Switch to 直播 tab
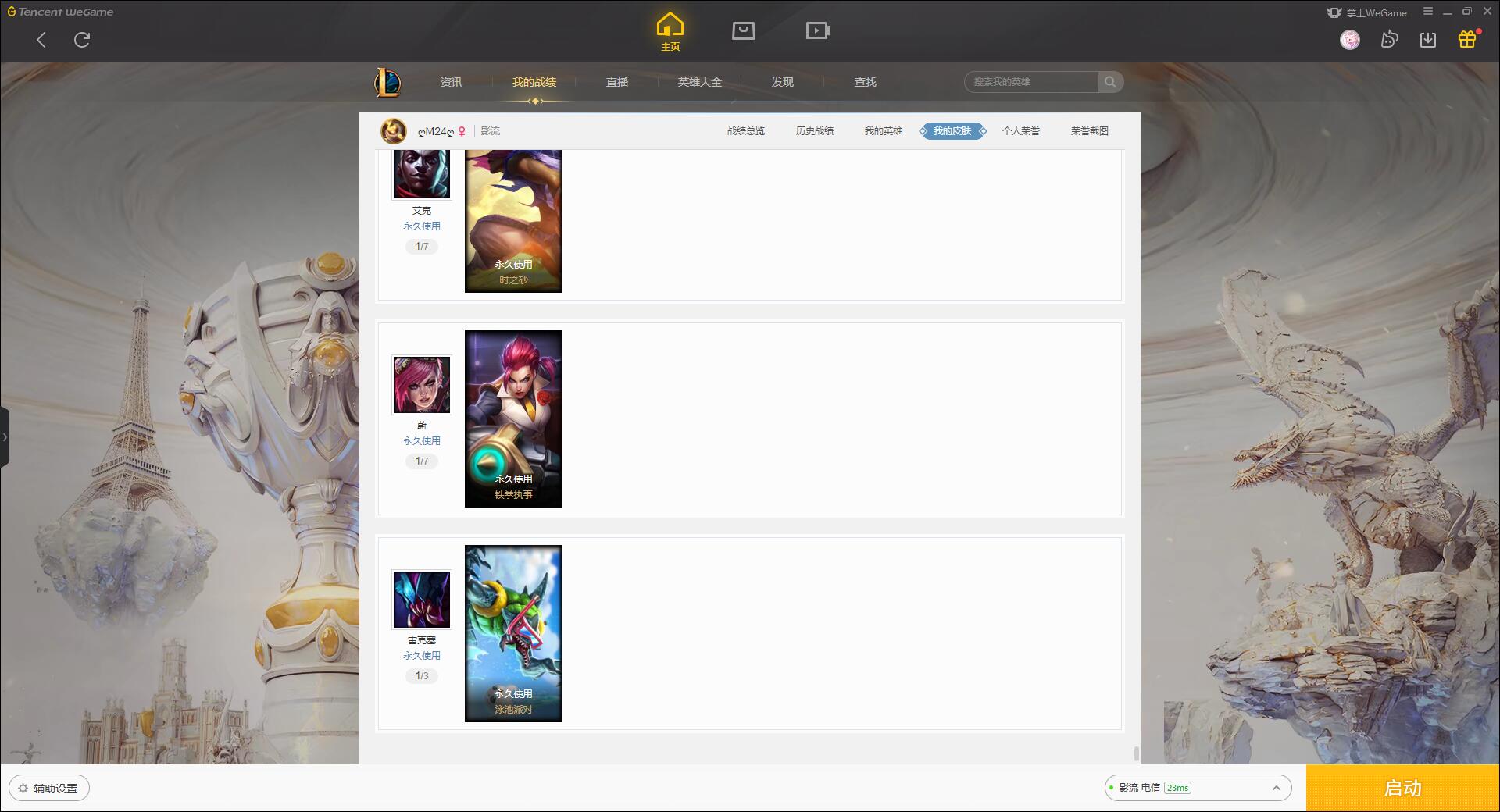 617,82
